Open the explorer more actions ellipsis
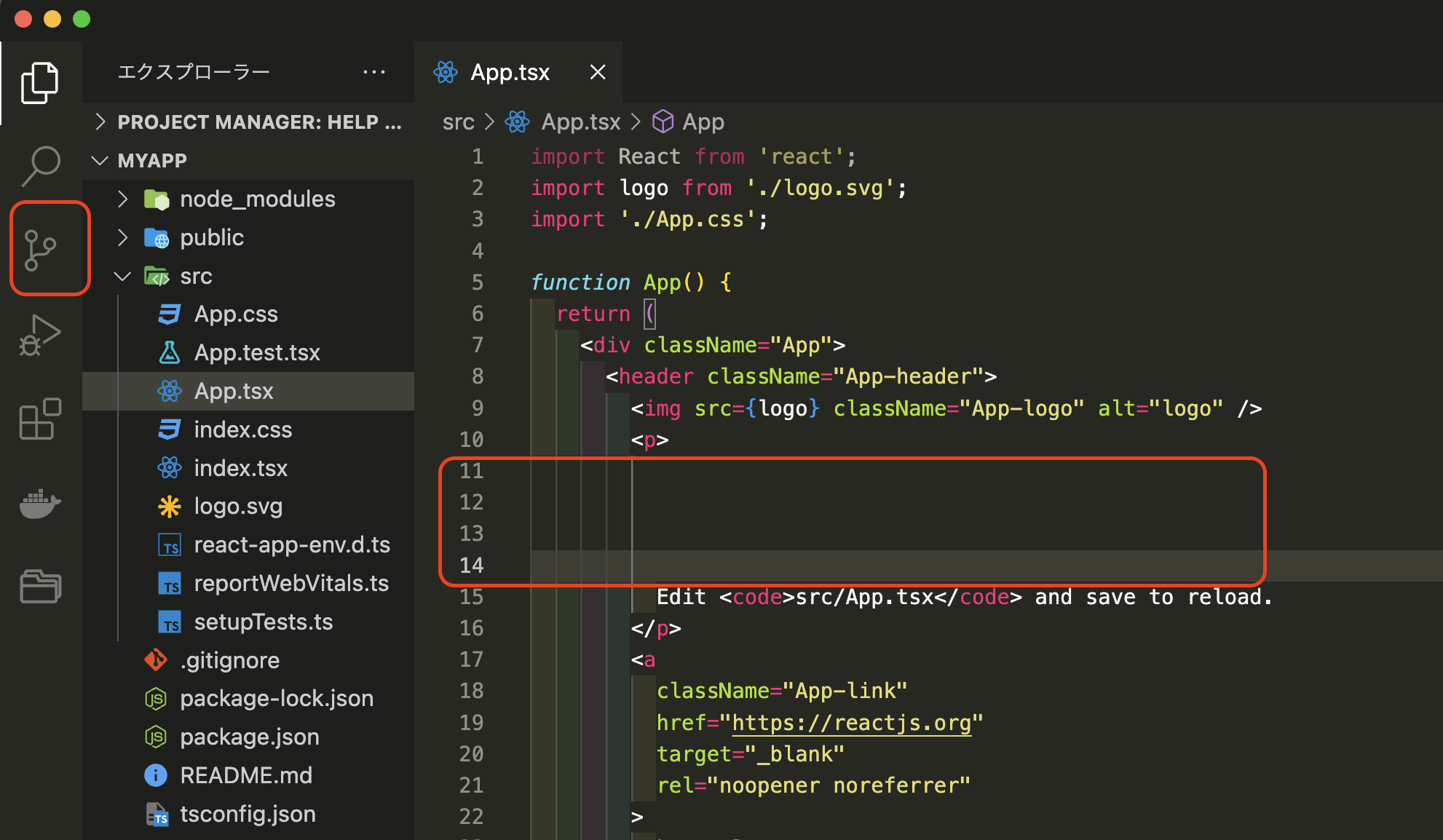1443x840 pixels. [x=373, y=72]
